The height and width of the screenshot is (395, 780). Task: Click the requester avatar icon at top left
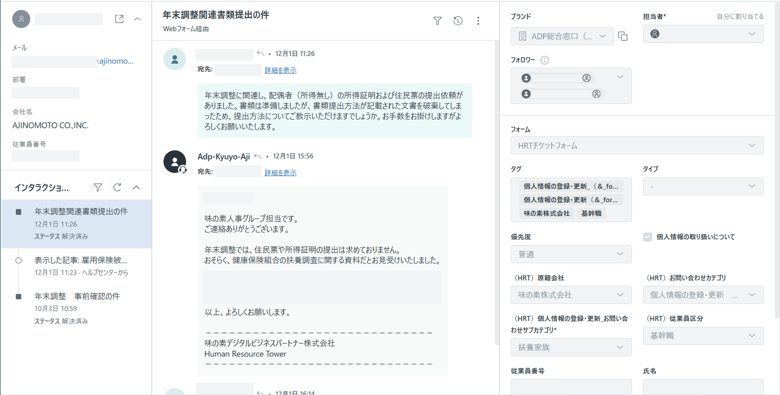point(21,19)
